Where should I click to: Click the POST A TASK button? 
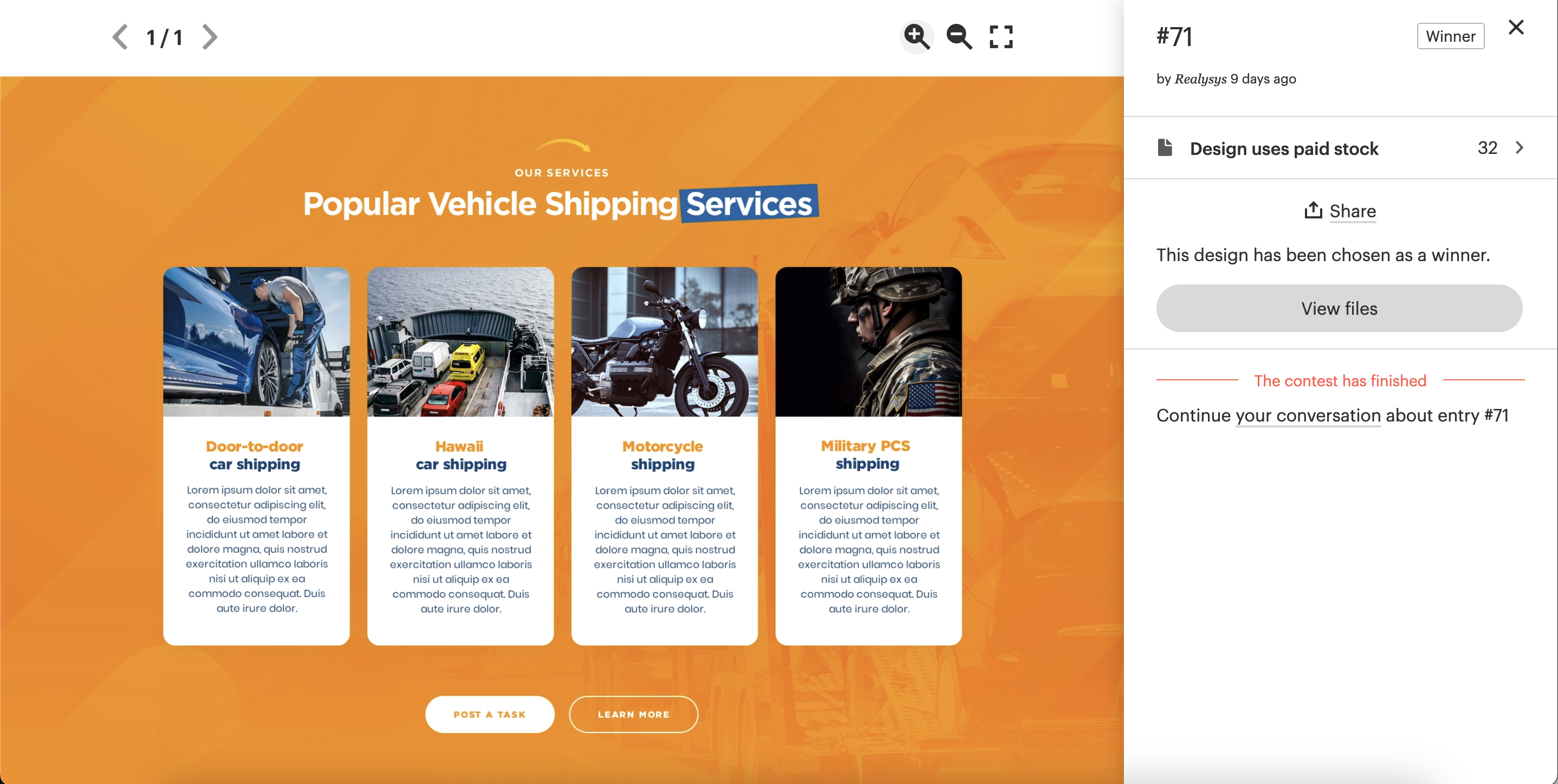tap(489, 715)
